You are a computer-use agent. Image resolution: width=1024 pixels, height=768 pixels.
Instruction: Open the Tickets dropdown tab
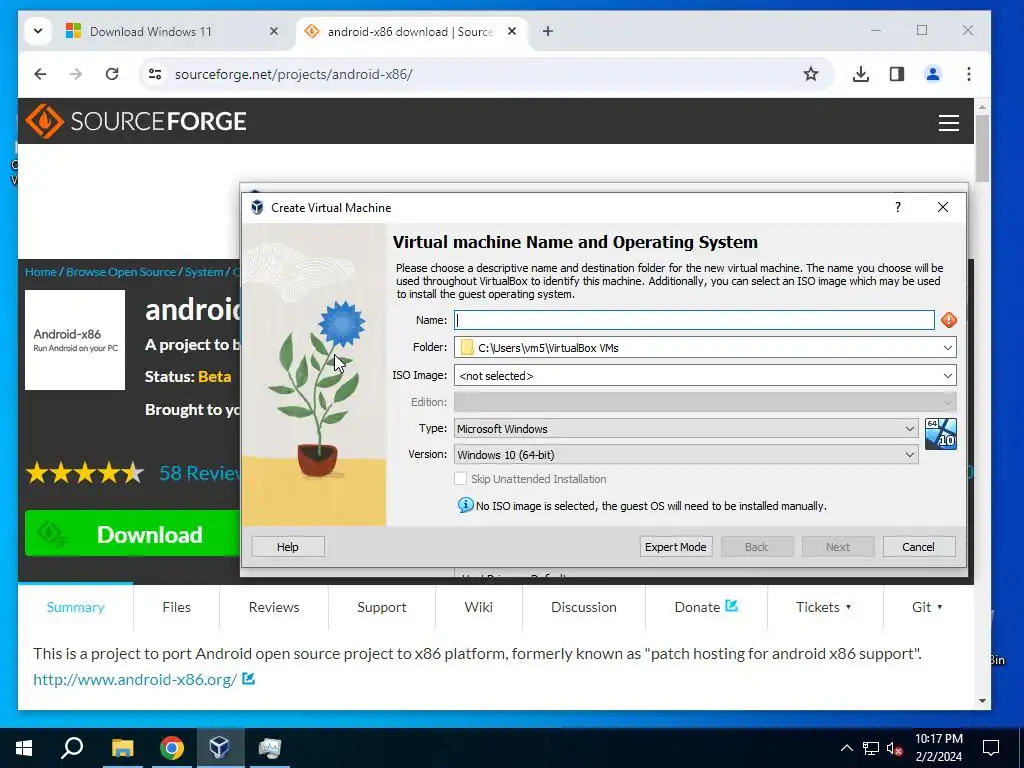click(825, 607)
